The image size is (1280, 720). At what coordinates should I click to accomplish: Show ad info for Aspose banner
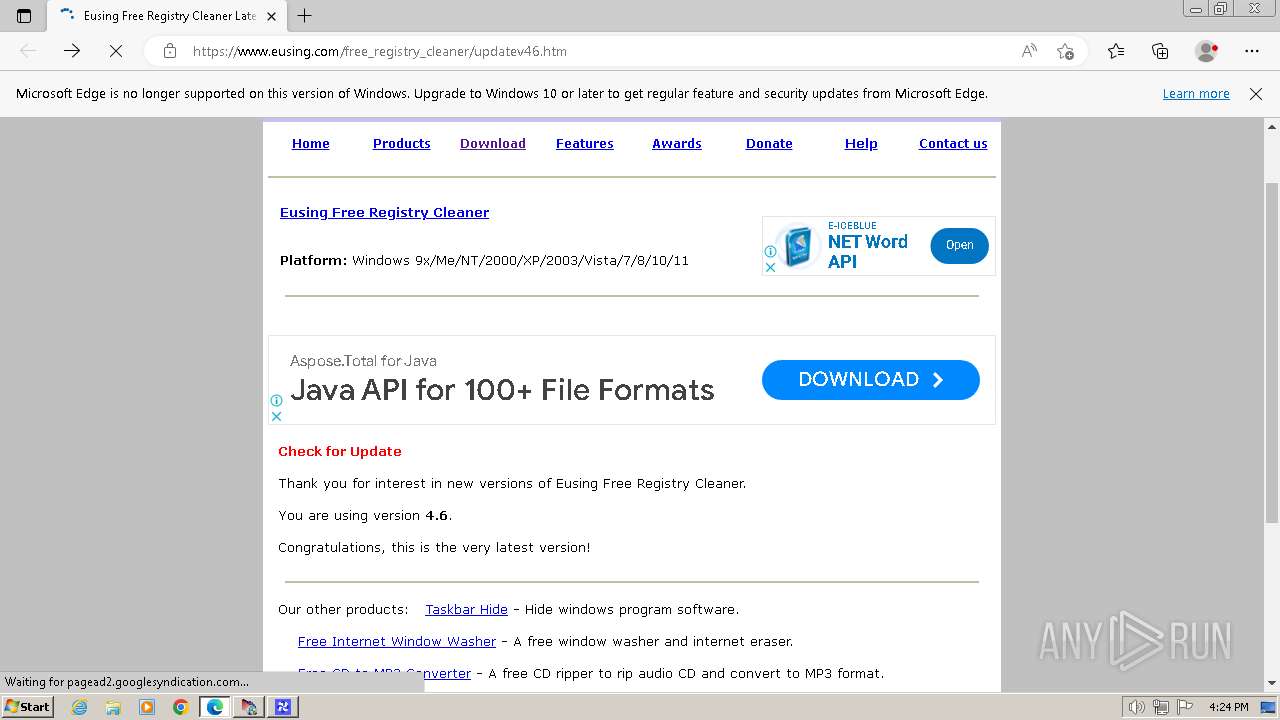click(276, 400)
